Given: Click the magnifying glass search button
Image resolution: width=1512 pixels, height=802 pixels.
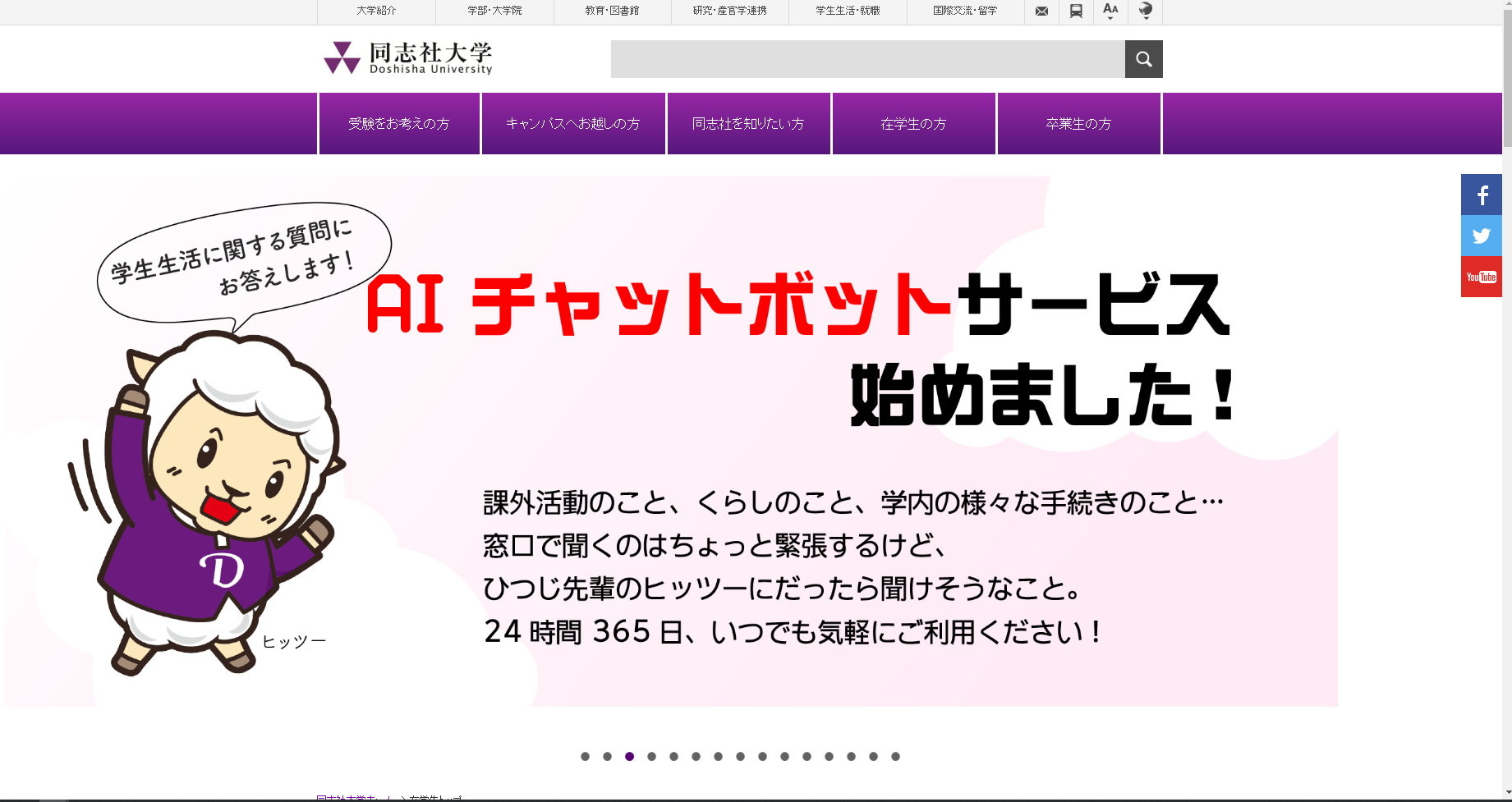Looking at the screenshot, I should tap(1144, 59).
